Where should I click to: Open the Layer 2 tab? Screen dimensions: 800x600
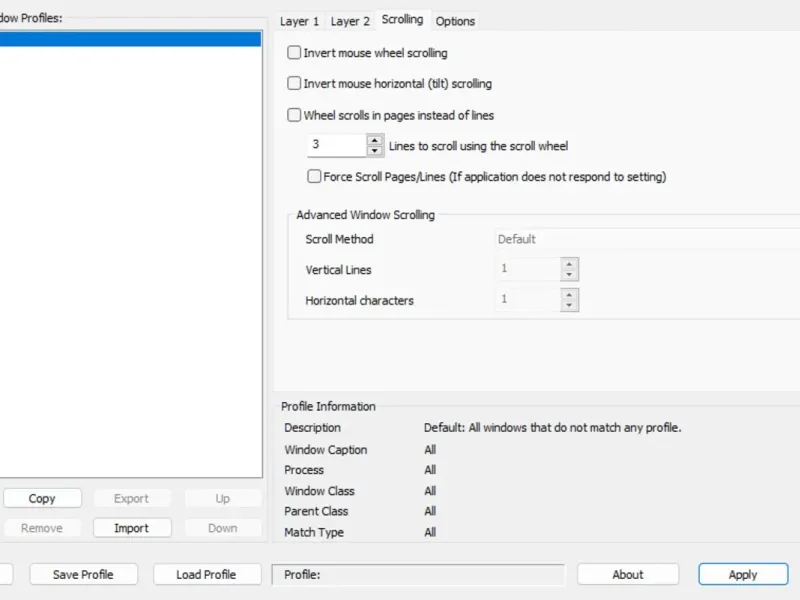point(350,21)
